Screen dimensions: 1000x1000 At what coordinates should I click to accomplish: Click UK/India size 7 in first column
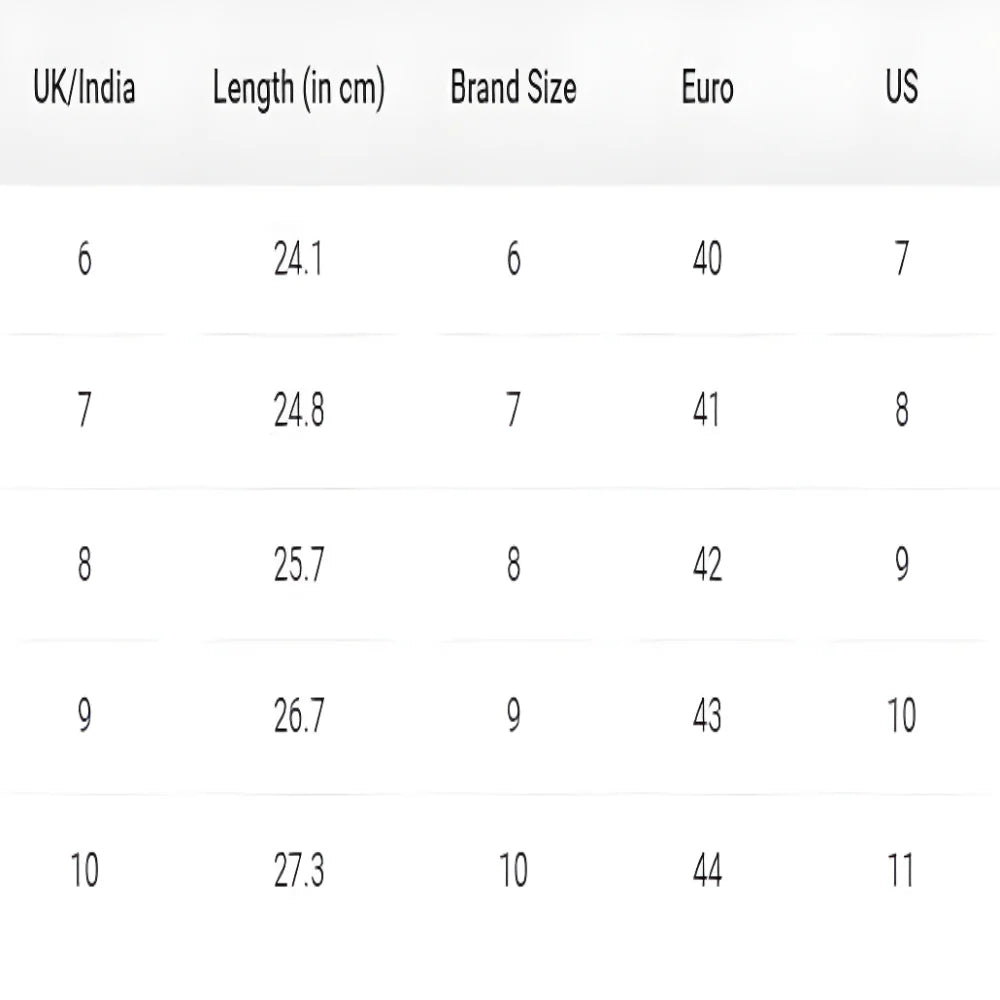(84, 411)
